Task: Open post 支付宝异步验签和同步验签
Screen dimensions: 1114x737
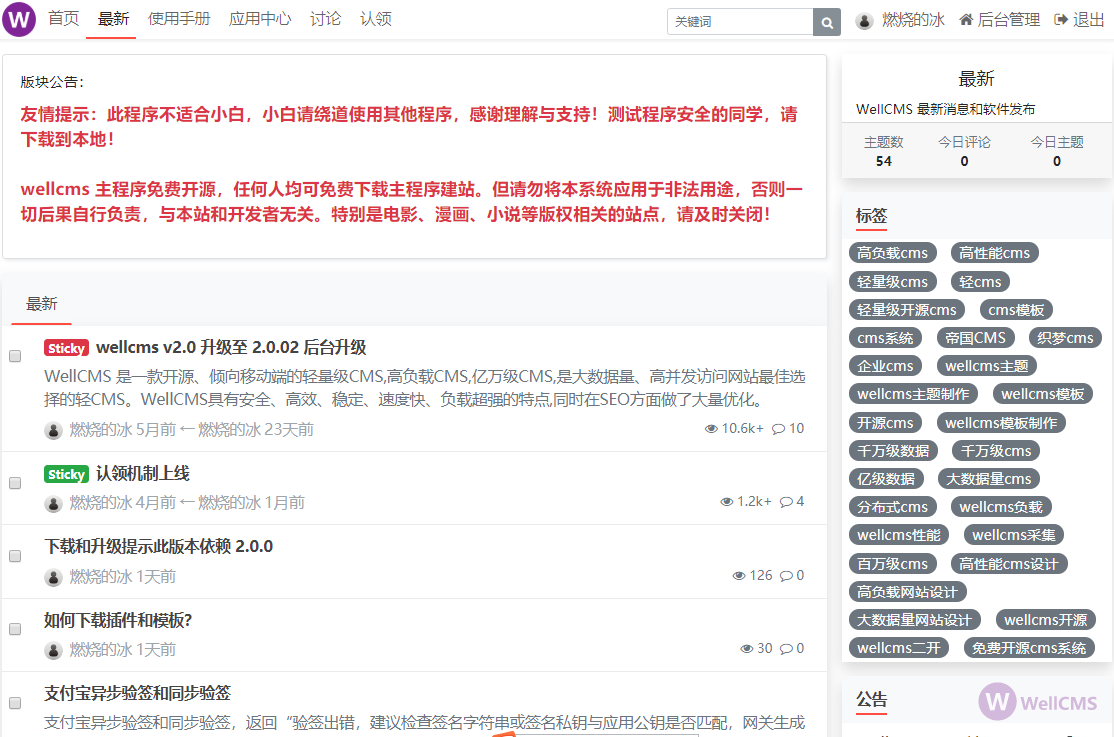Action: click(137, 694)
